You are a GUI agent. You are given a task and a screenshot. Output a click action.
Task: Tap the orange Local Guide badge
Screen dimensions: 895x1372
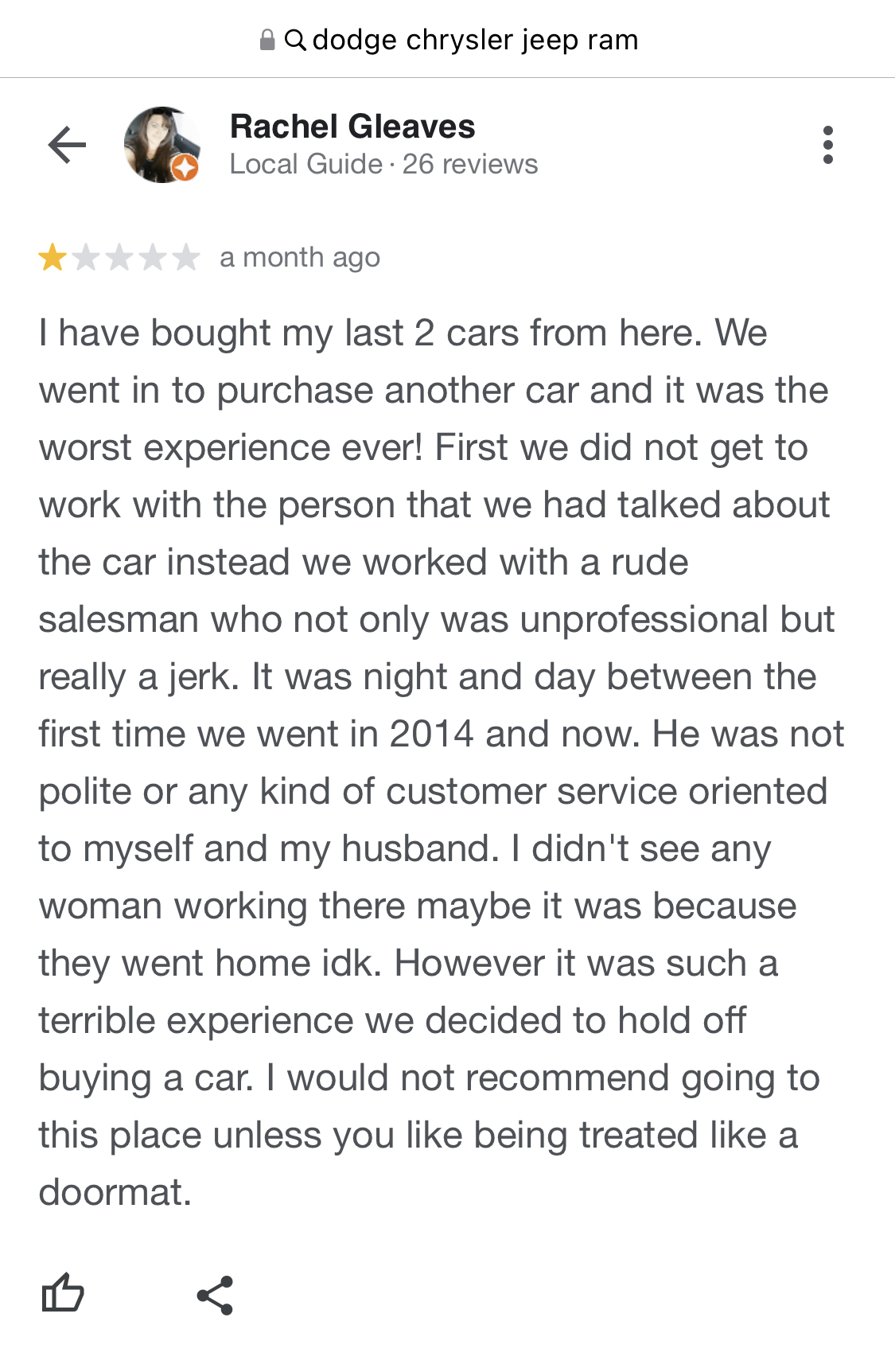pos(185,168)
